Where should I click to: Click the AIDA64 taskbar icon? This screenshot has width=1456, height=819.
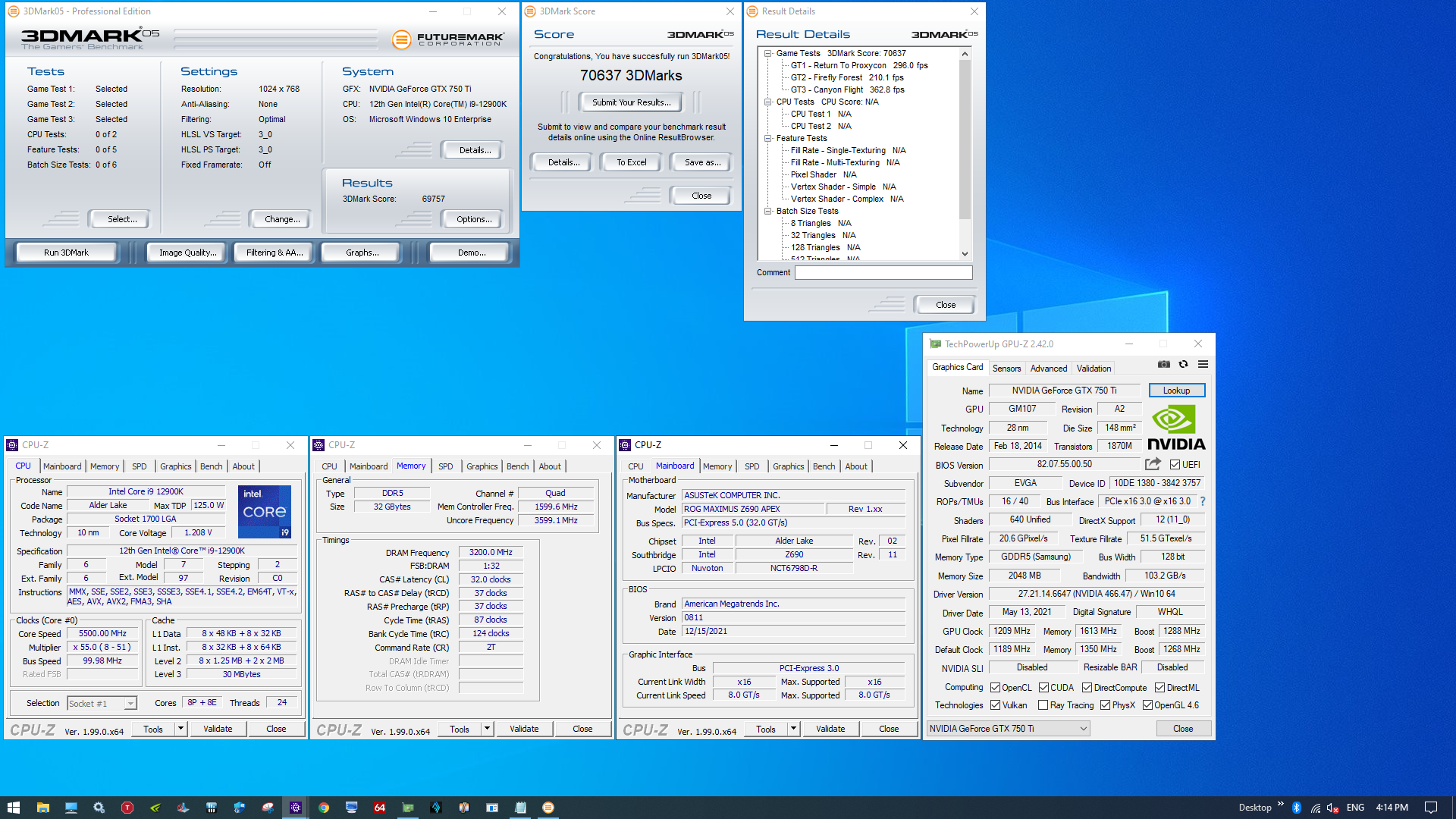pyautogui.click(x=380, y=808)
